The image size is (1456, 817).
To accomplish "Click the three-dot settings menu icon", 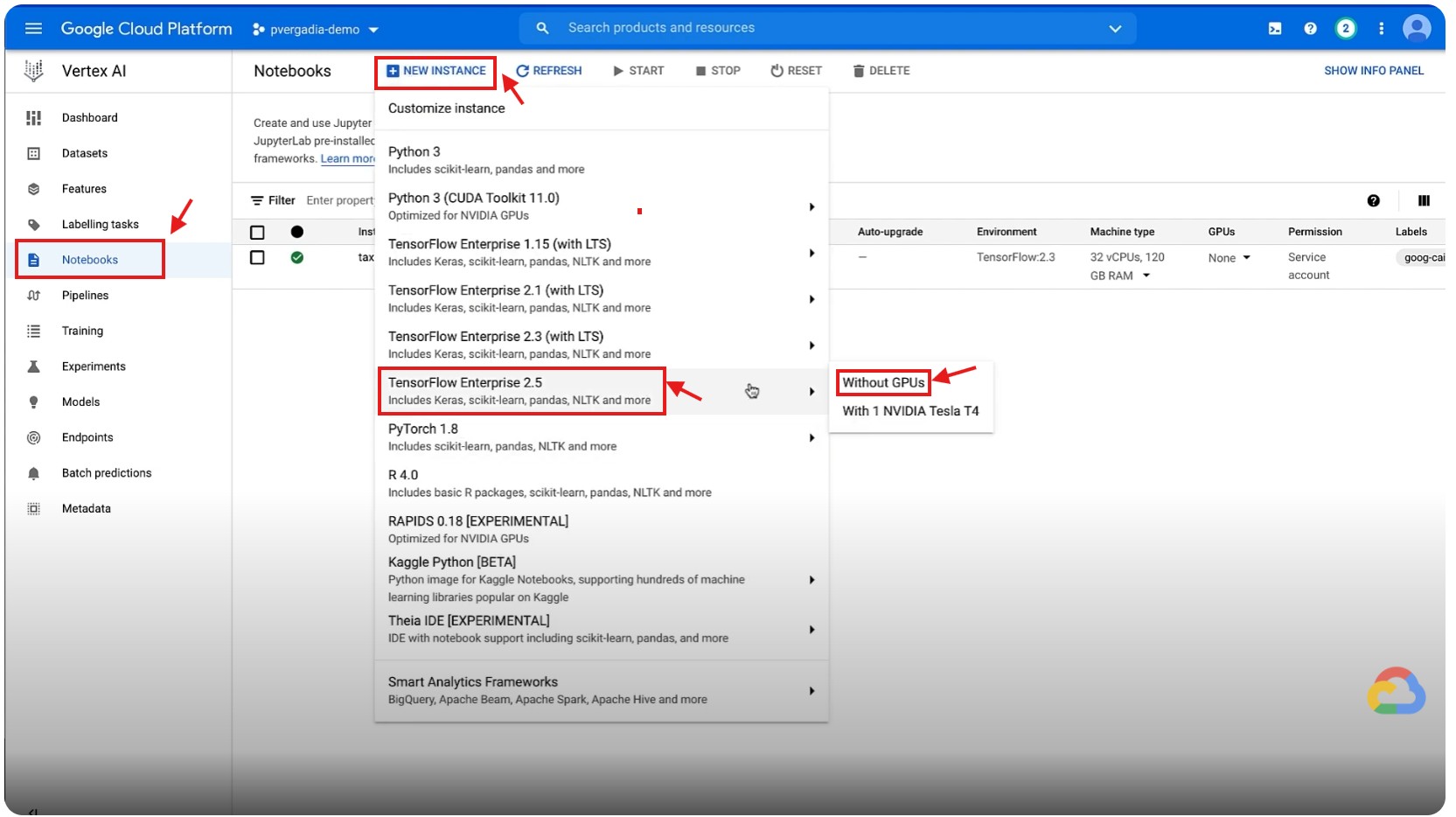I will pos(1382,29).
